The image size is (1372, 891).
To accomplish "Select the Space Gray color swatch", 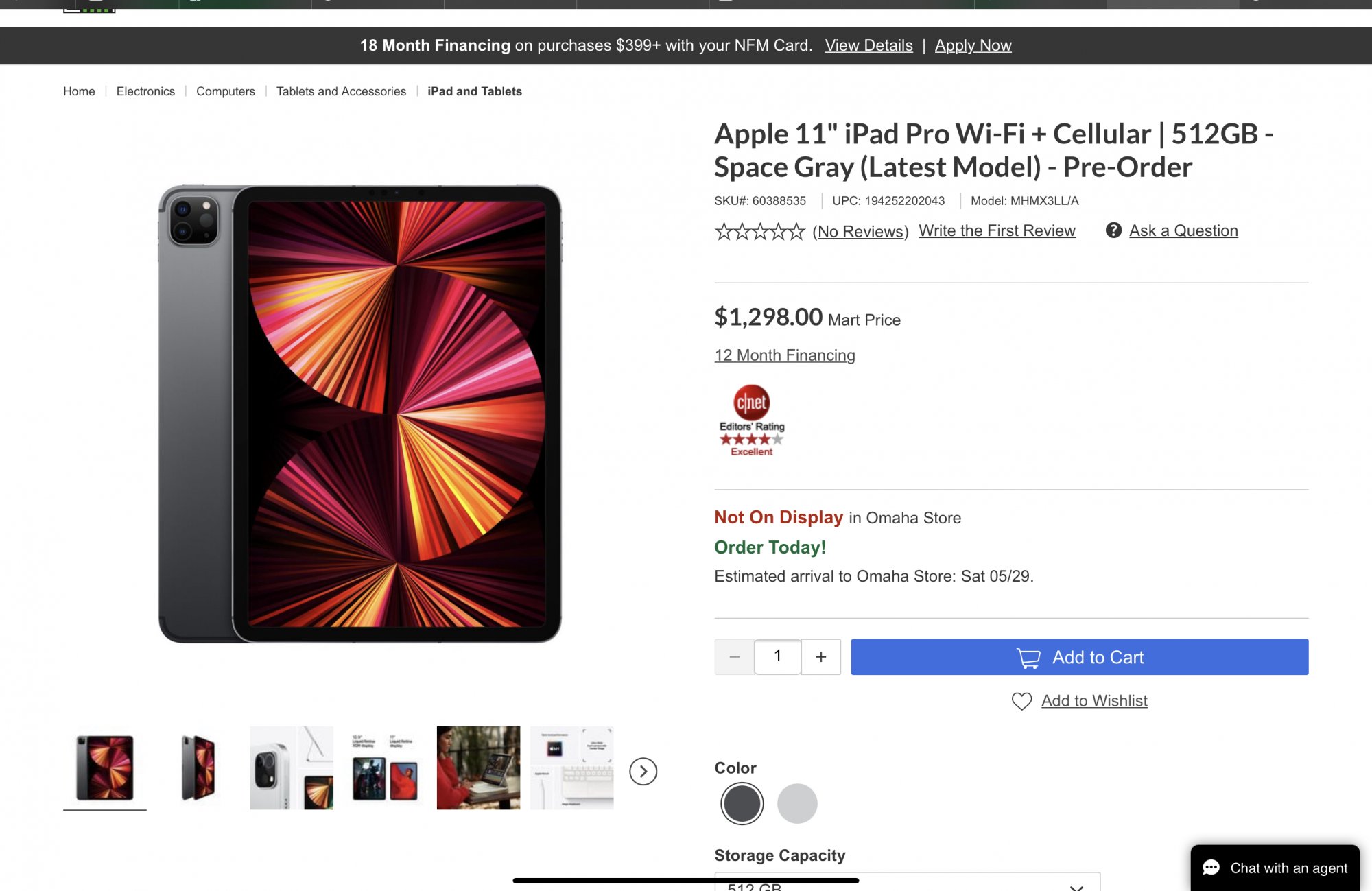I will pyautogui.click(x=742, y=803).
